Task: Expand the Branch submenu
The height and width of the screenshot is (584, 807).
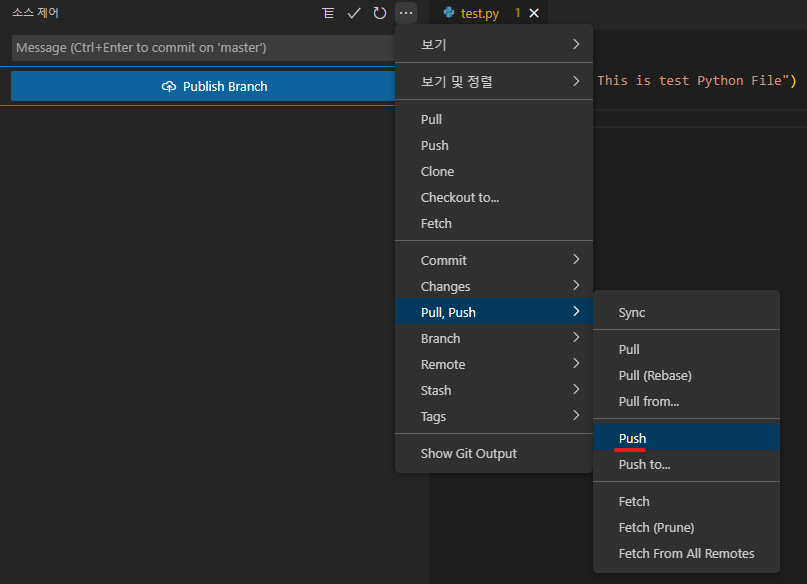Action: point(494,338)
